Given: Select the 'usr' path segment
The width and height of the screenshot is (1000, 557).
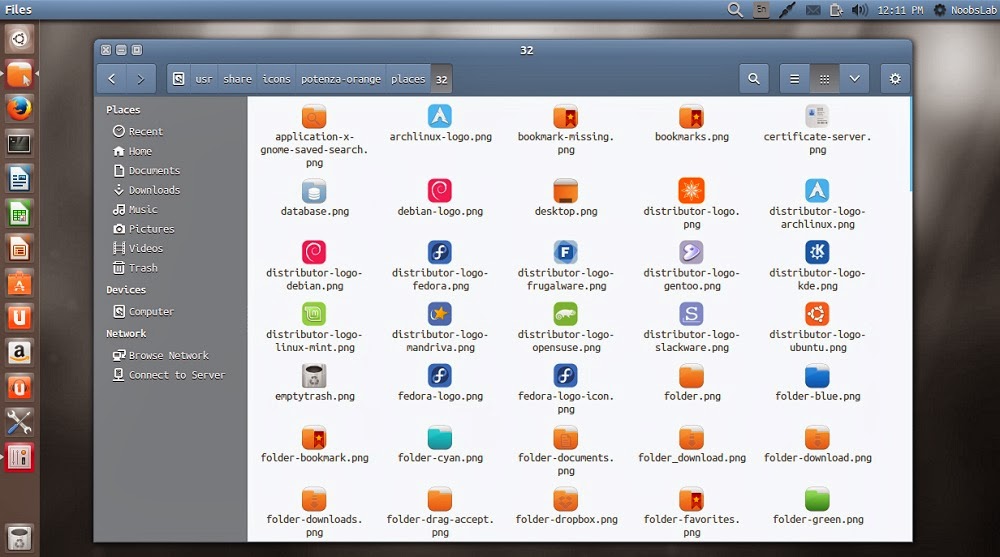Looking at the screenshot, I should (203, 79).
